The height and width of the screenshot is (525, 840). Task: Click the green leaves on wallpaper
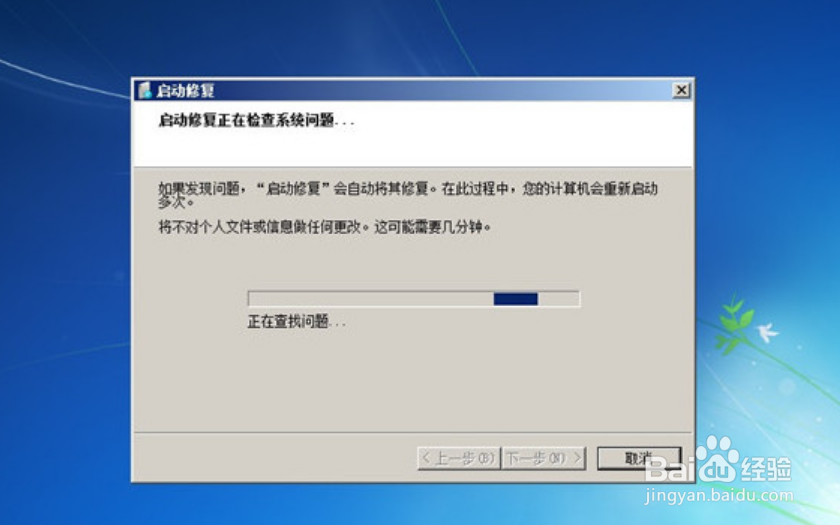coord(734,325)
